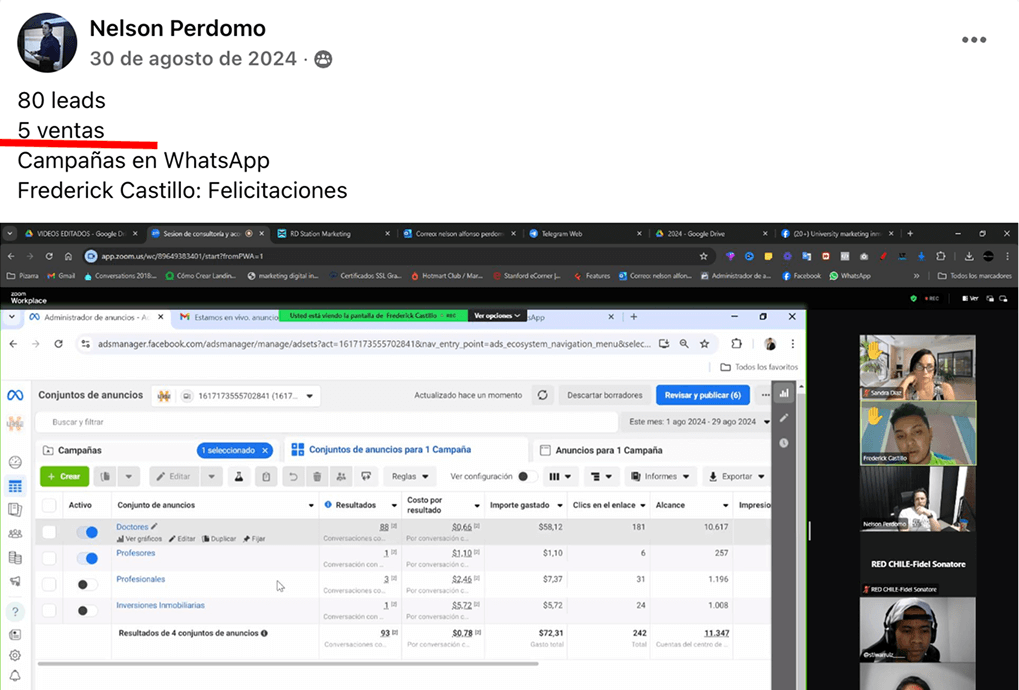
Task: Click the help question mark icon
Action: click(15, 611)
